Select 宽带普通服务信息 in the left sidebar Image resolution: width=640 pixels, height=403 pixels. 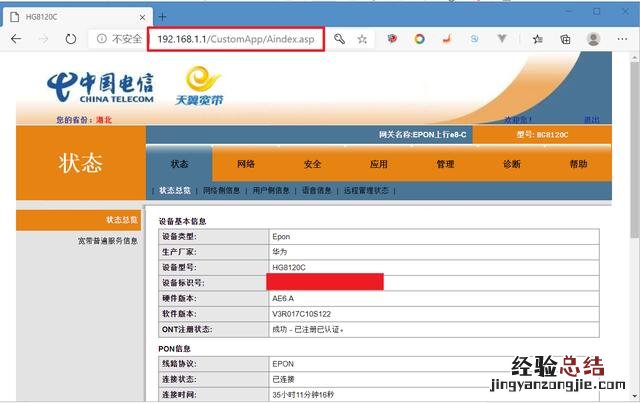click(x=107, y=241)
